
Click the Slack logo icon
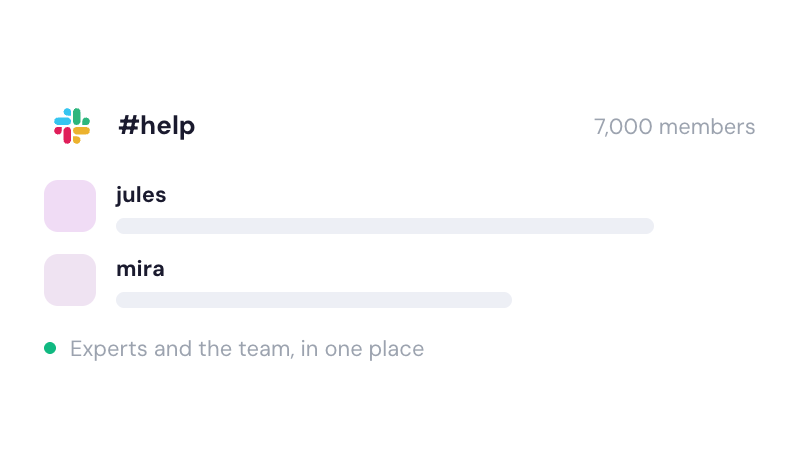click(72, 126)
